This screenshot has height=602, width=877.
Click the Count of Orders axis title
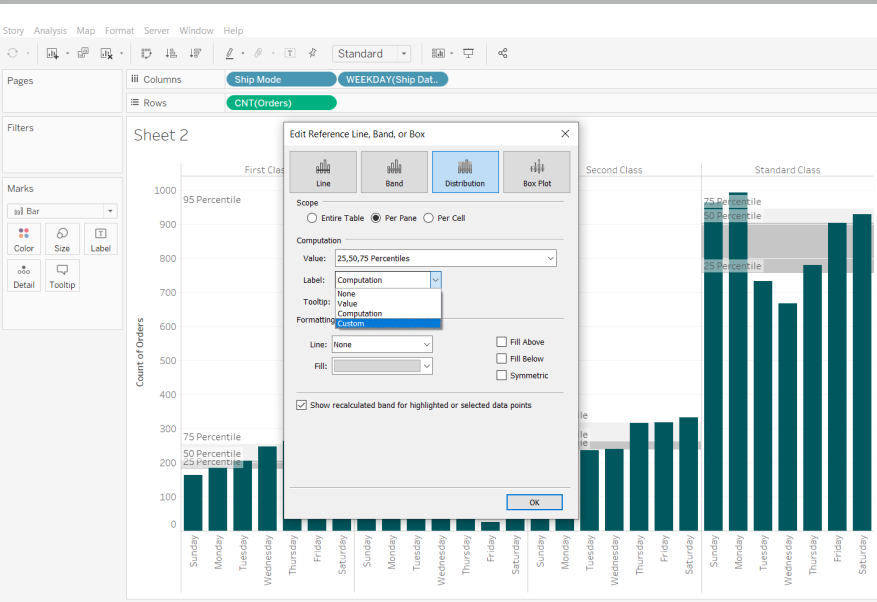(x=140, y=352)
